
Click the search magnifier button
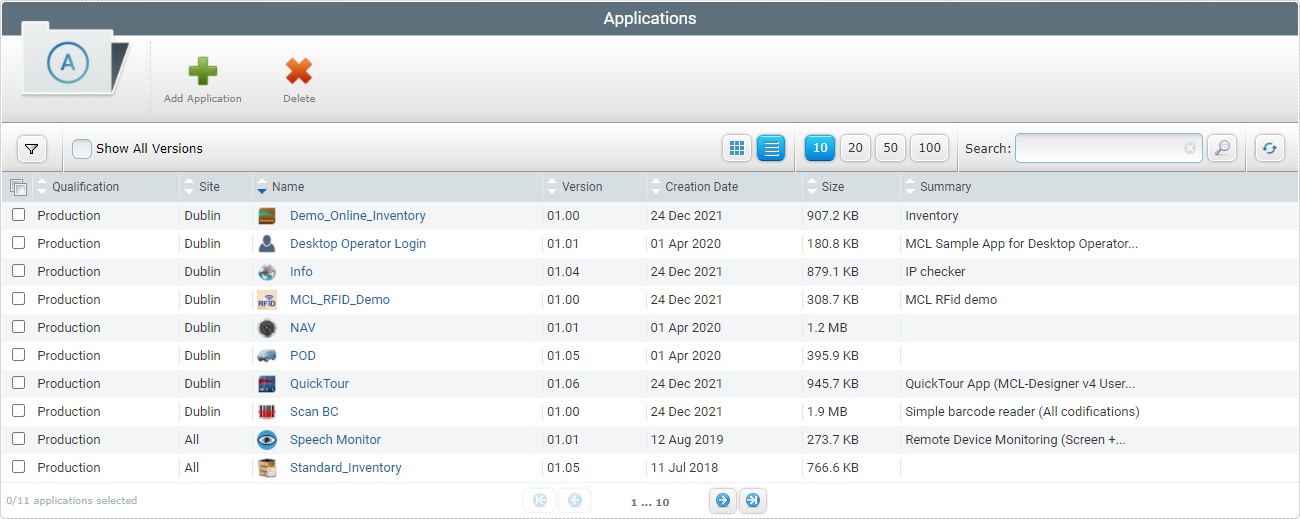[x=1221, y=148]
